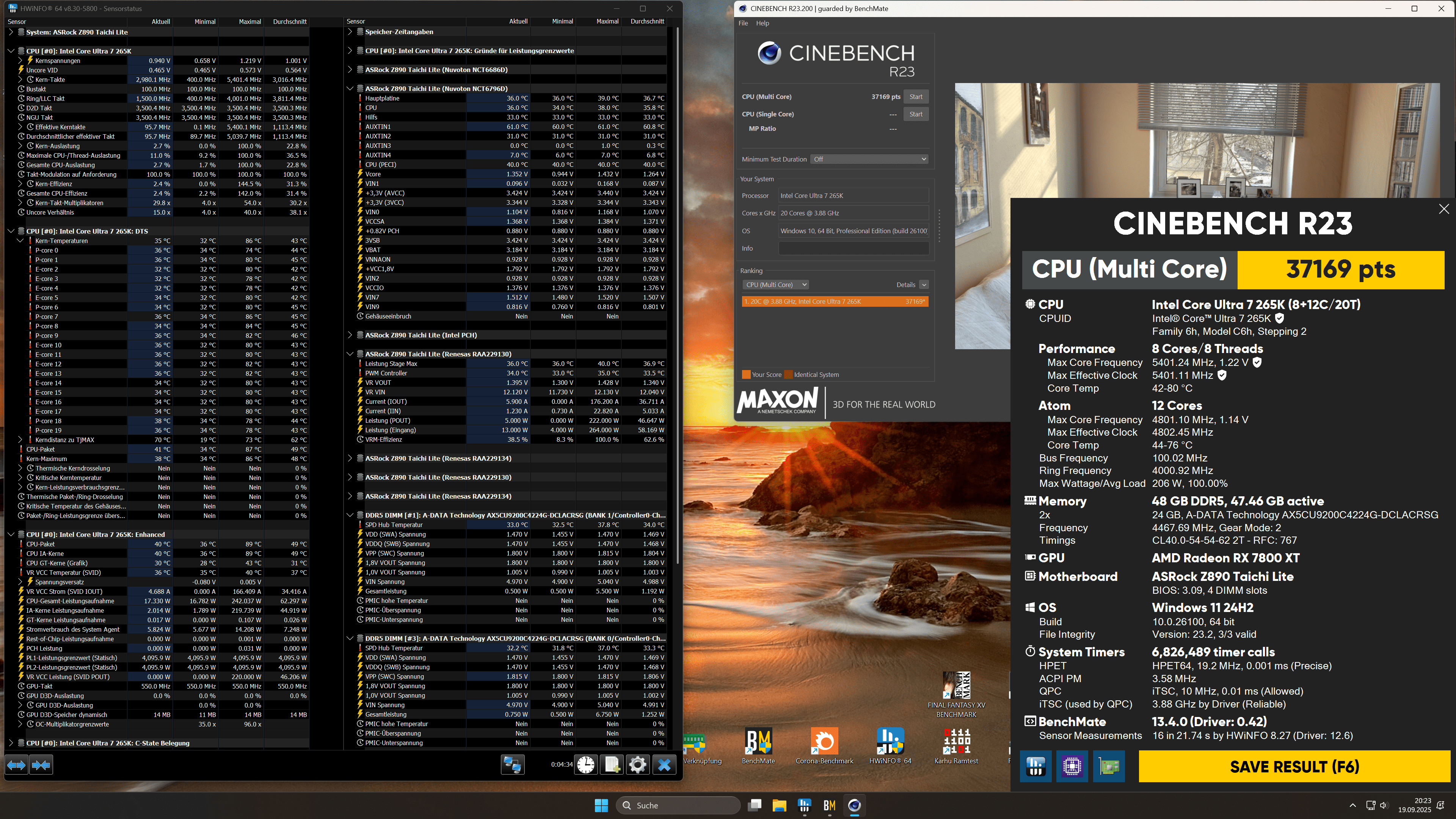Reset sensor timer via clock icon
This screenshot has width=1456, height=819.
(586, 765)
